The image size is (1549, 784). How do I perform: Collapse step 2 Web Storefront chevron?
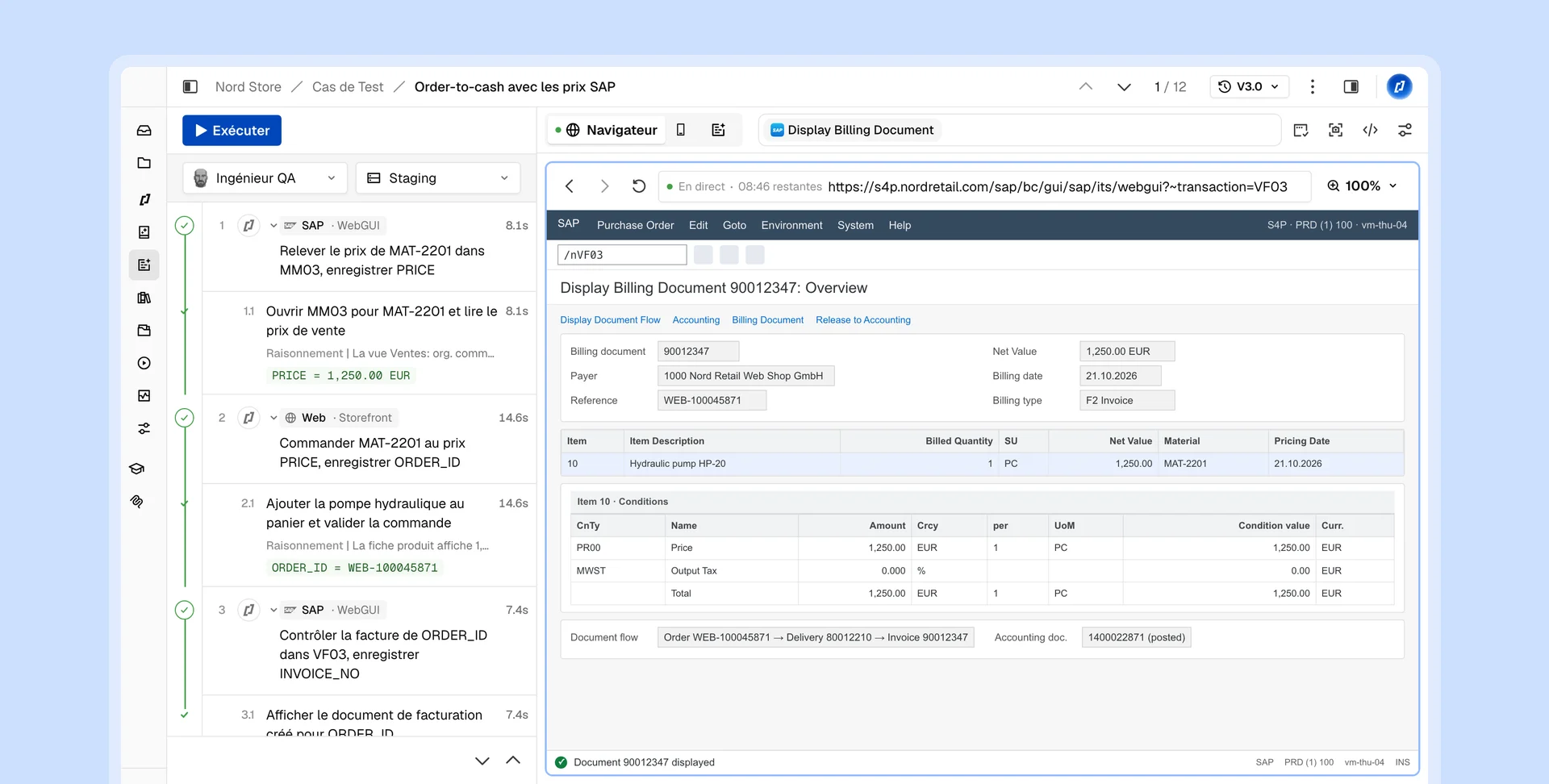click(x=273, y=418)
